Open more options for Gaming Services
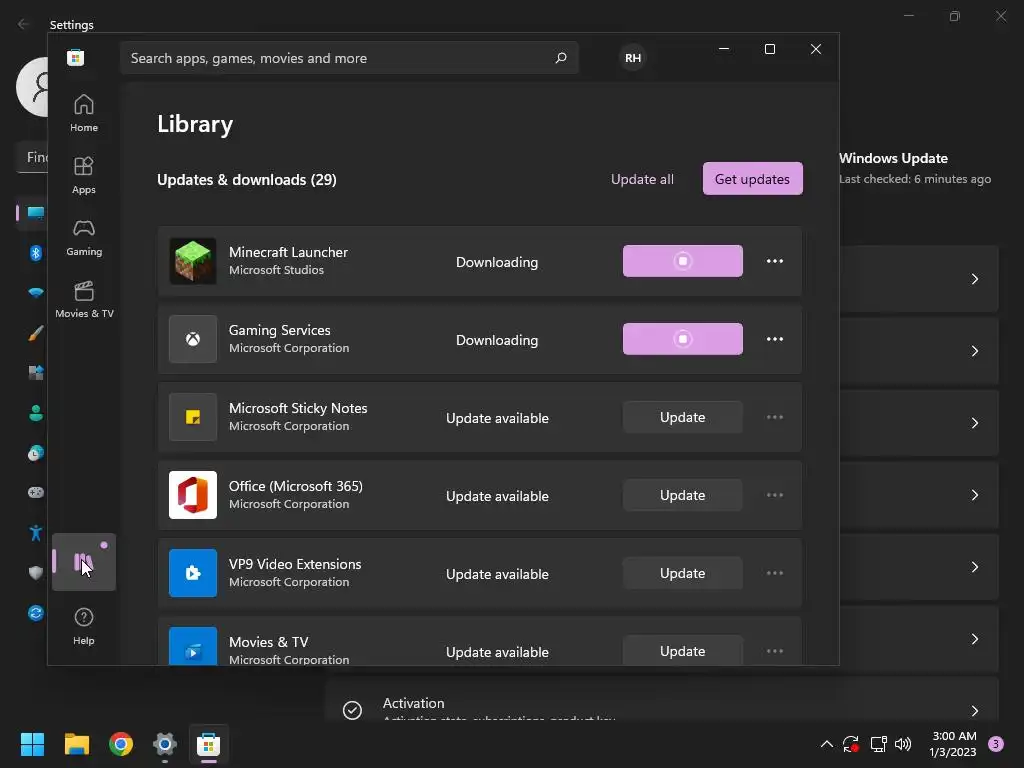1024x768 pixels. [x=775, y=339]
